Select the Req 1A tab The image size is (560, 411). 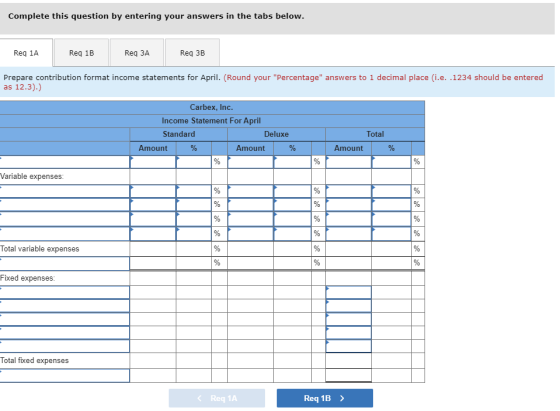[26, 53]
